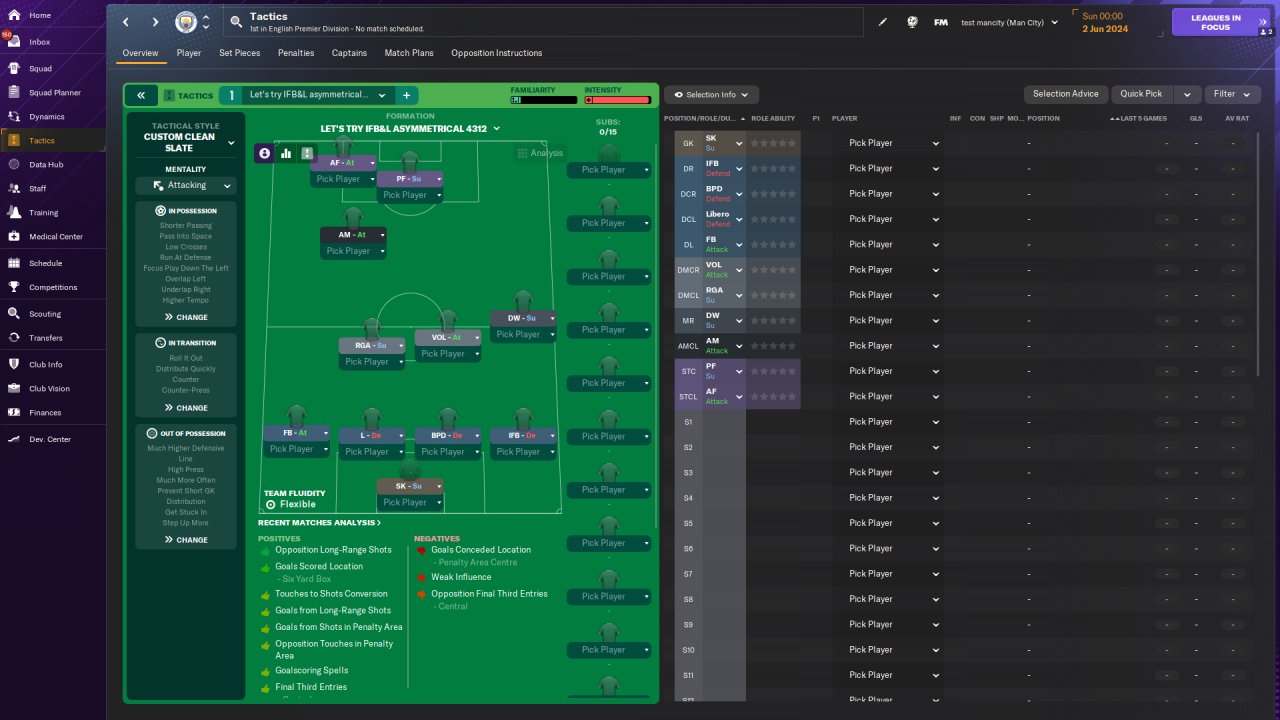
Task: Switch to Opposition Instructions tab
Action: 497,53
